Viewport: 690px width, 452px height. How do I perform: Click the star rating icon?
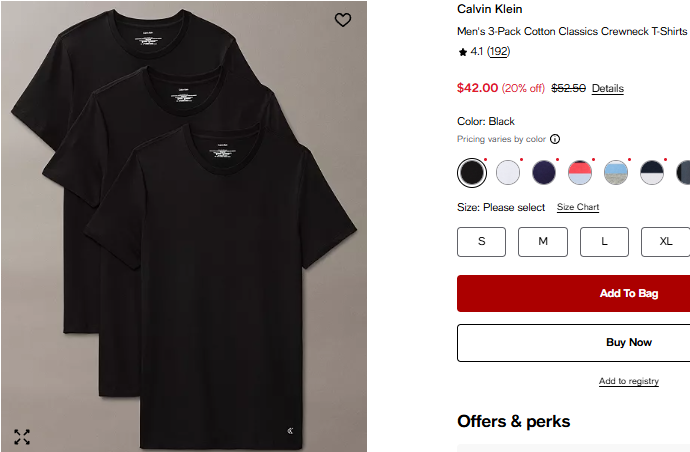[x=462, y=52]
